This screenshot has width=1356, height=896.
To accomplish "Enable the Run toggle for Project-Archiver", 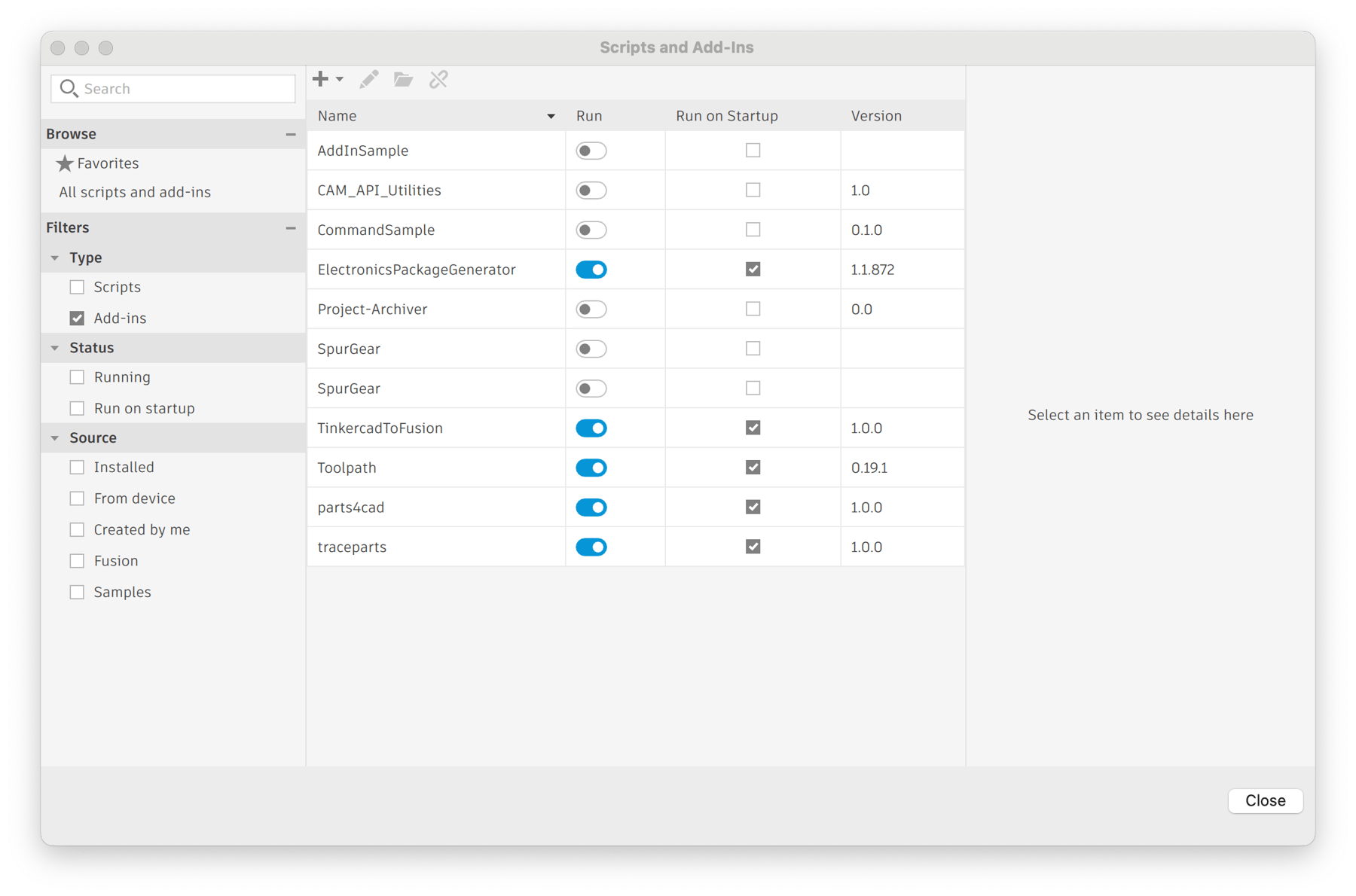I will pos(591,309).
